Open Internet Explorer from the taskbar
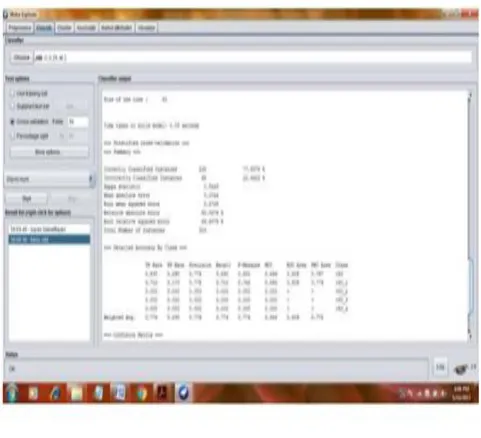This screenshot has width=481, height=438. 55,393
